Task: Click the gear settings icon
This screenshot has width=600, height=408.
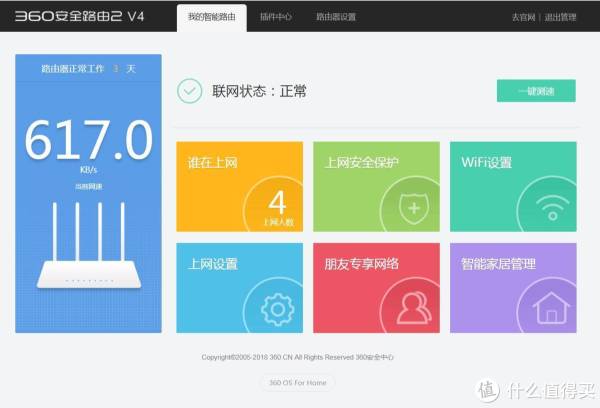Action: point(278,309)
